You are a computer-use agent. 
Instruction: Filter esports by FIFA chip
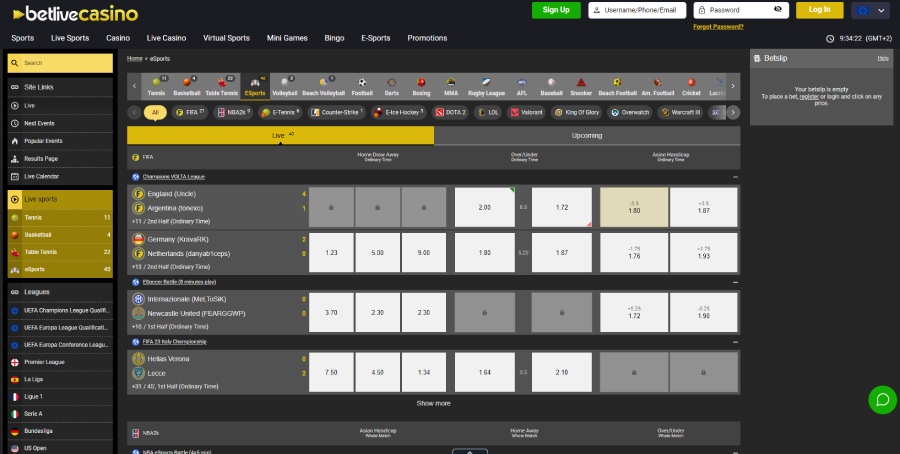(x=190, y=112)
